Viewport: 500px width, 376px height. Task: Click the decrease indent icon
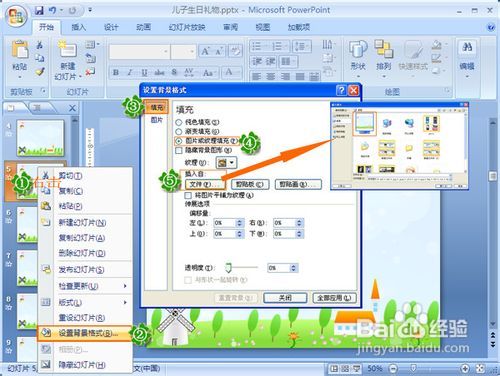click(x=257, y=61)
